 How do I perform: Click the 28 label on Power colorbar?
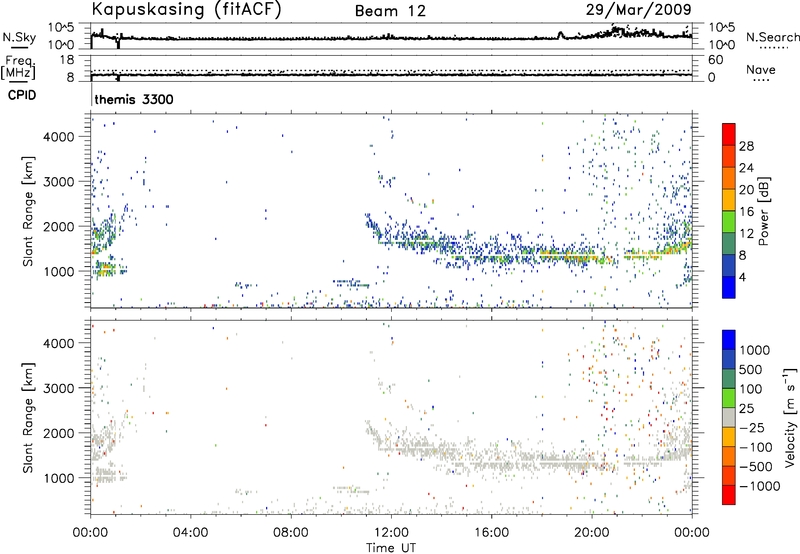[746, 146]
